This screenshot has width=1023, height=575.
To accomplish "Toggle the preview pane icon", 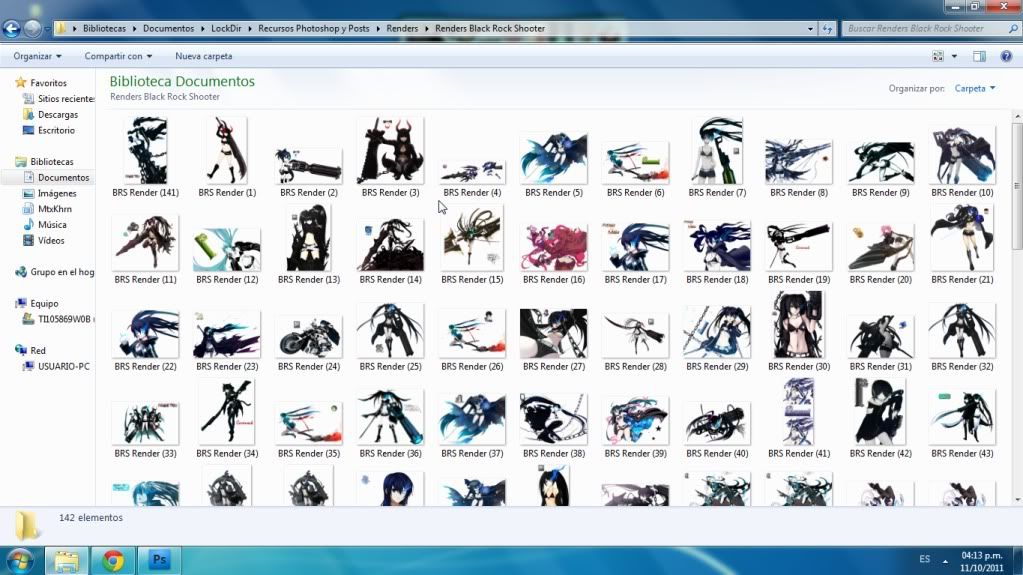I will [x=979, y=56].
